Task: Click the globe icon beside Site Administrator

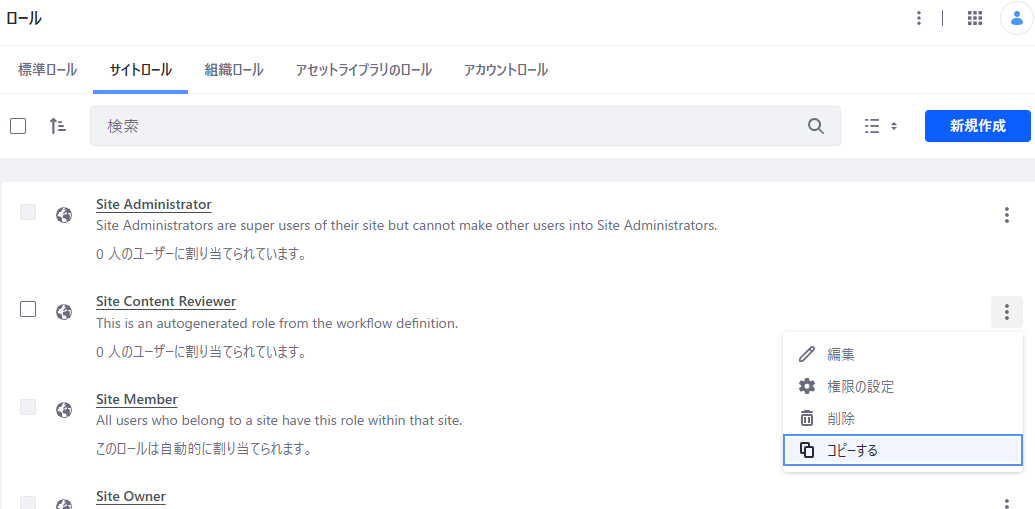Action: click(x=64, y=214)
